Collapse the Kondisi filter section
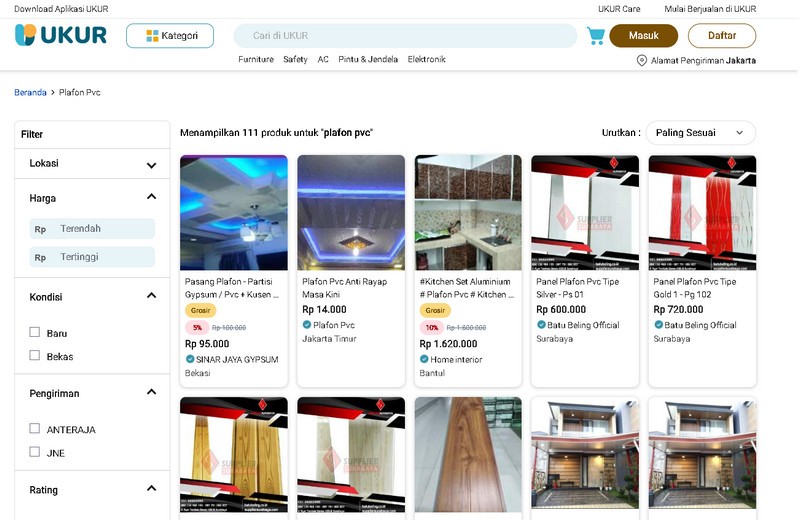Image resolution: width=800 pixels, height=520 pixels. tap(152, 295)
